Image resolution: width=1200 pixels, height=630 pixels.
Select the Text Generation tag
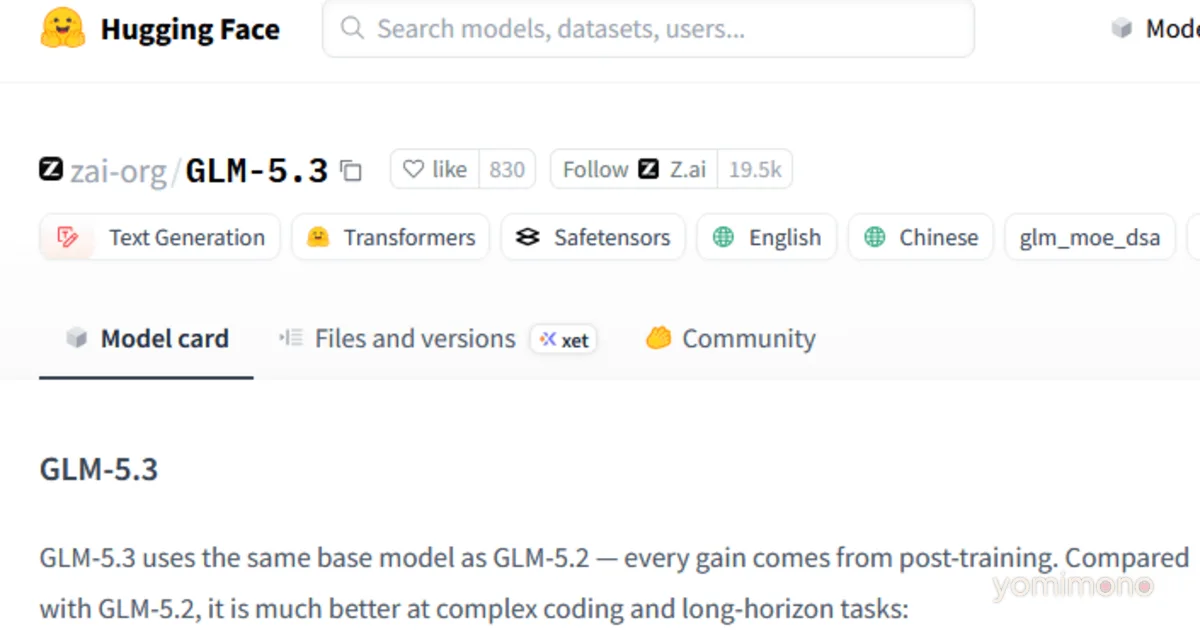(x=160, y=237)
